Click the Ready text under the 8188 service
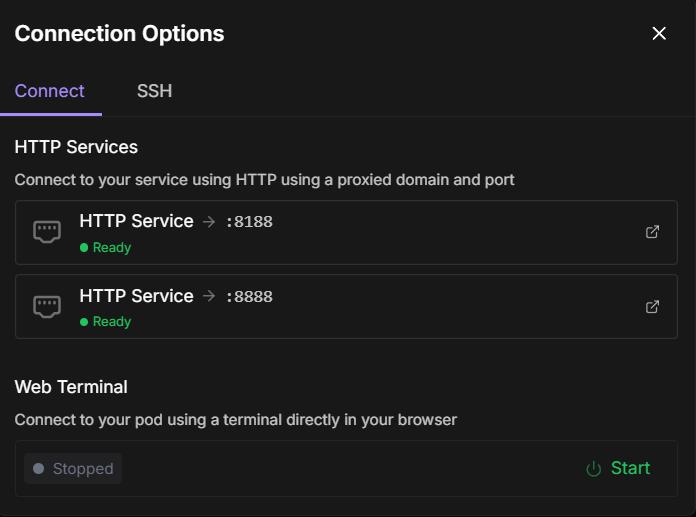The width and height of the screenshot is (696, 517). pos(112,247)
